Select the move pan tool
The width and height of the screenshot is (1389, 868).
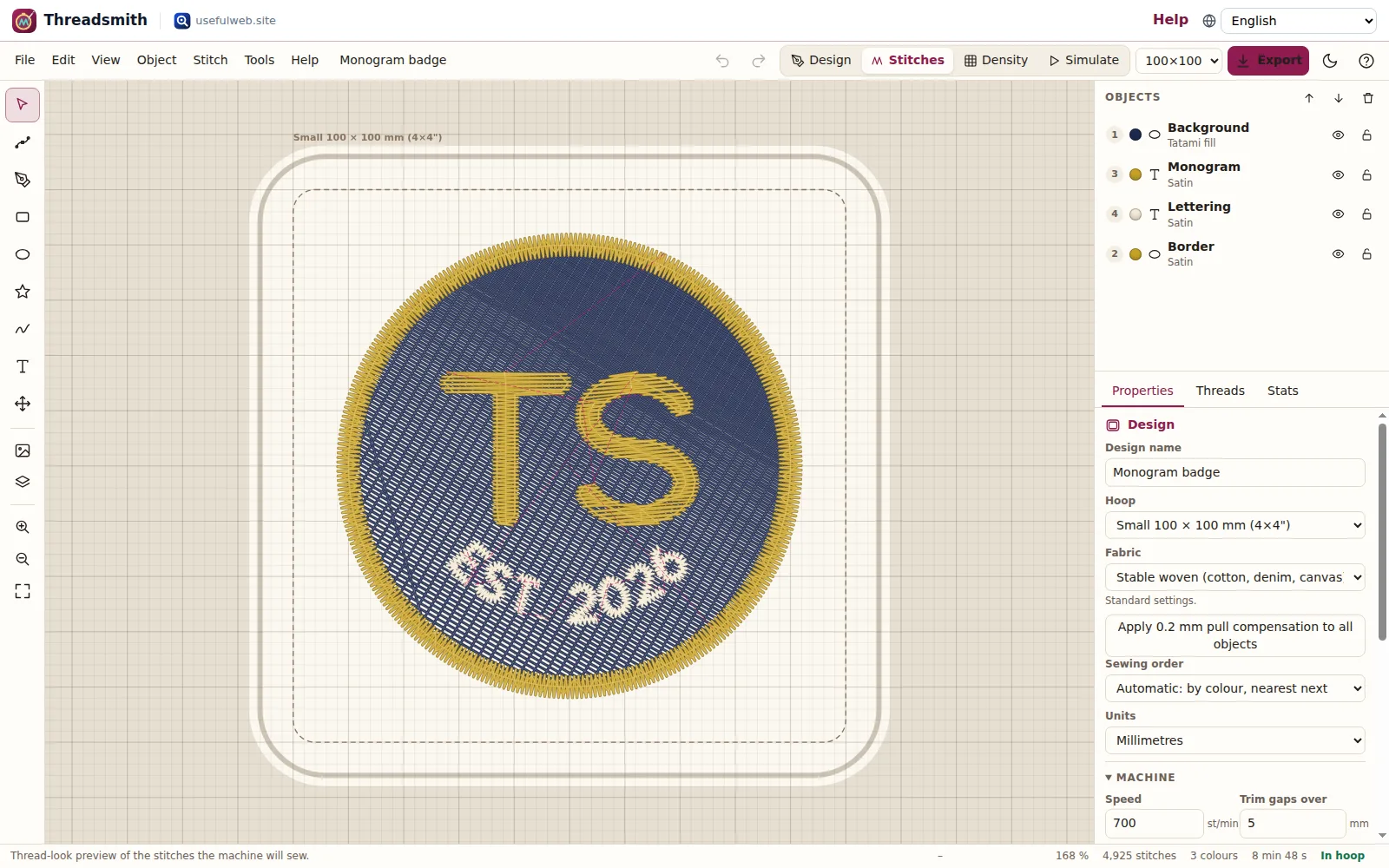pos(23,404)
